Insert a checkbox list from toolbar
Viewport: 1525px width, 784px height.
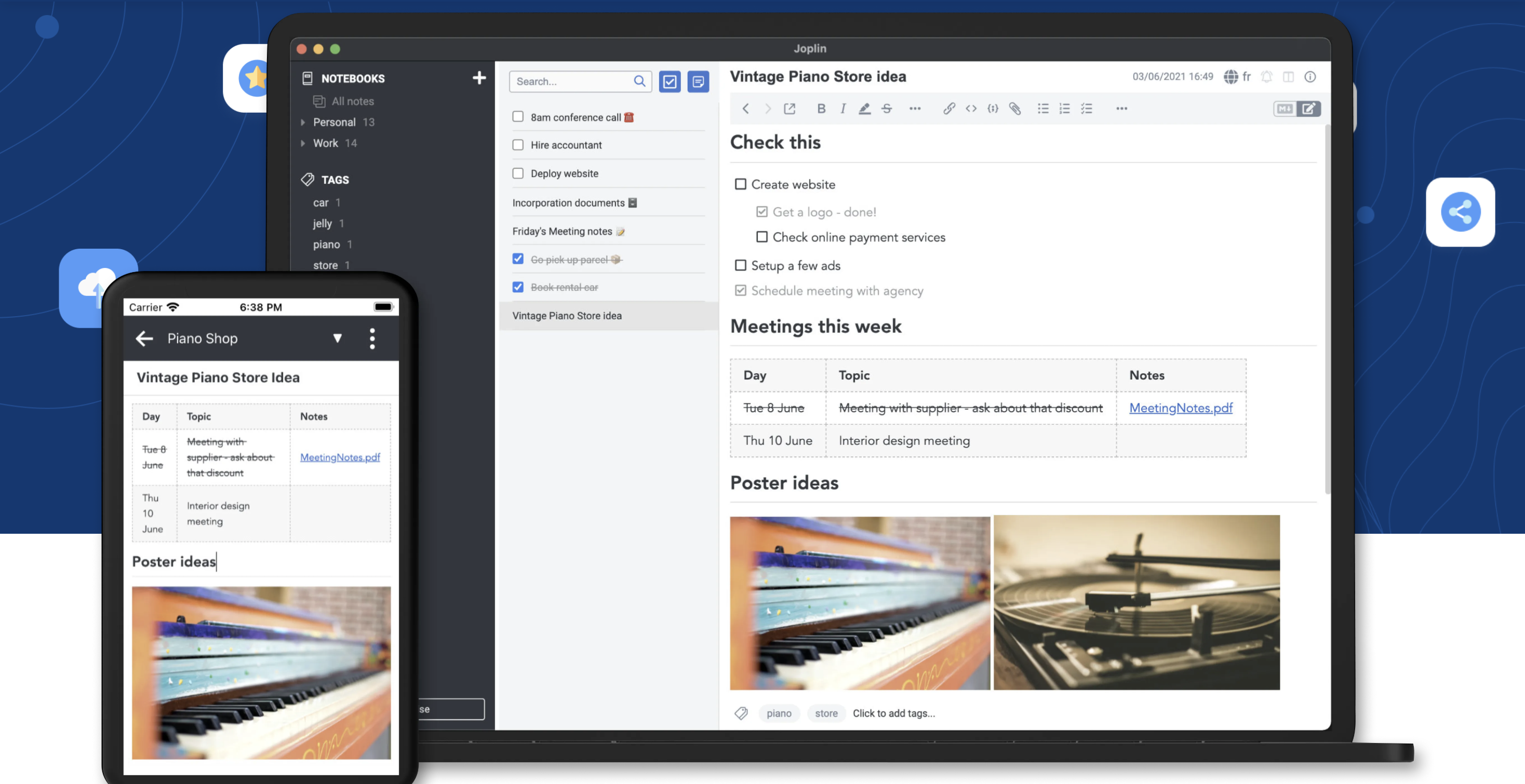(x=1086, y=109)
